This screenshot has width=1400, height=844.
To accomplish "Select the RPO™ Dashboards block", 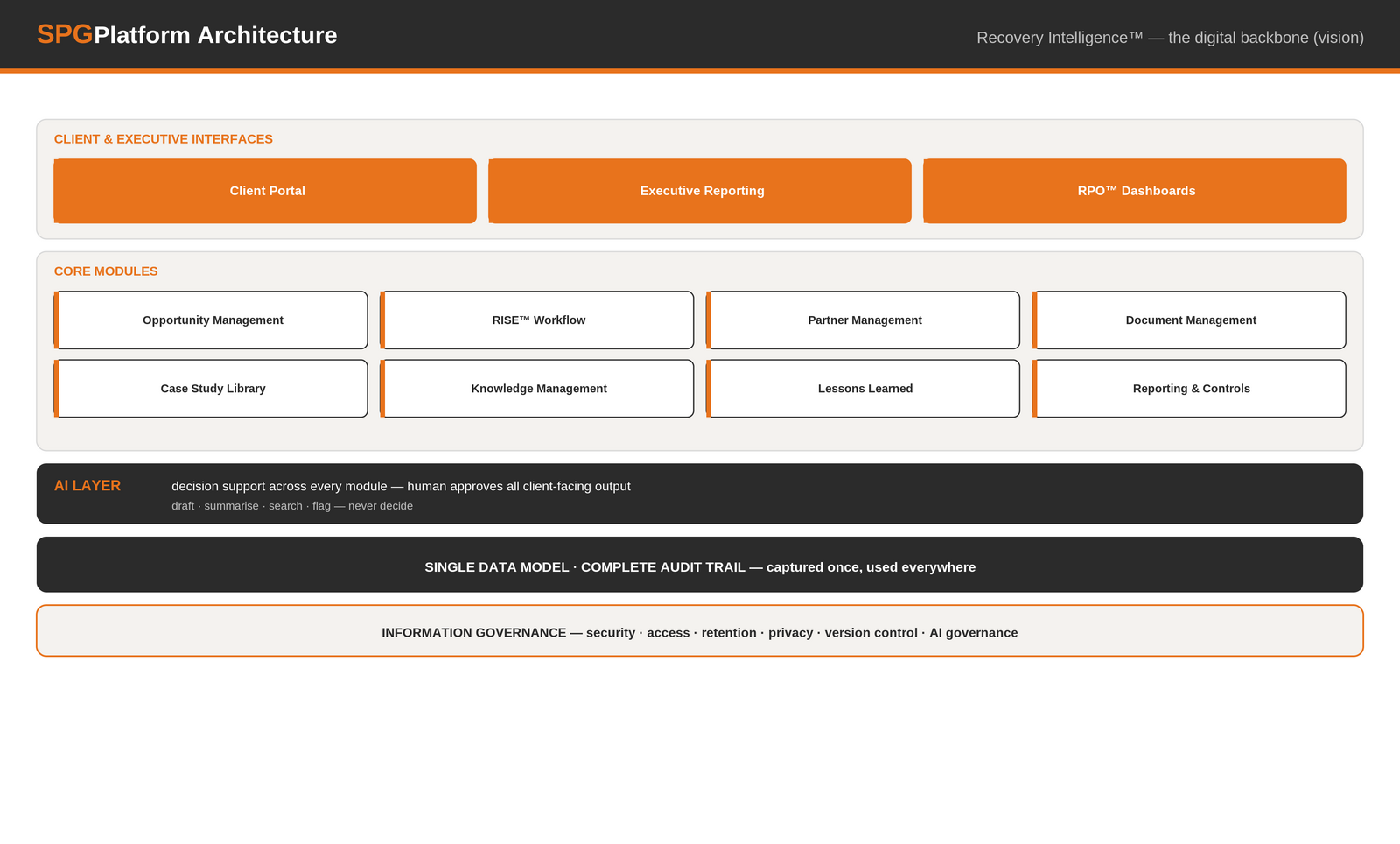I will 1135,191.
